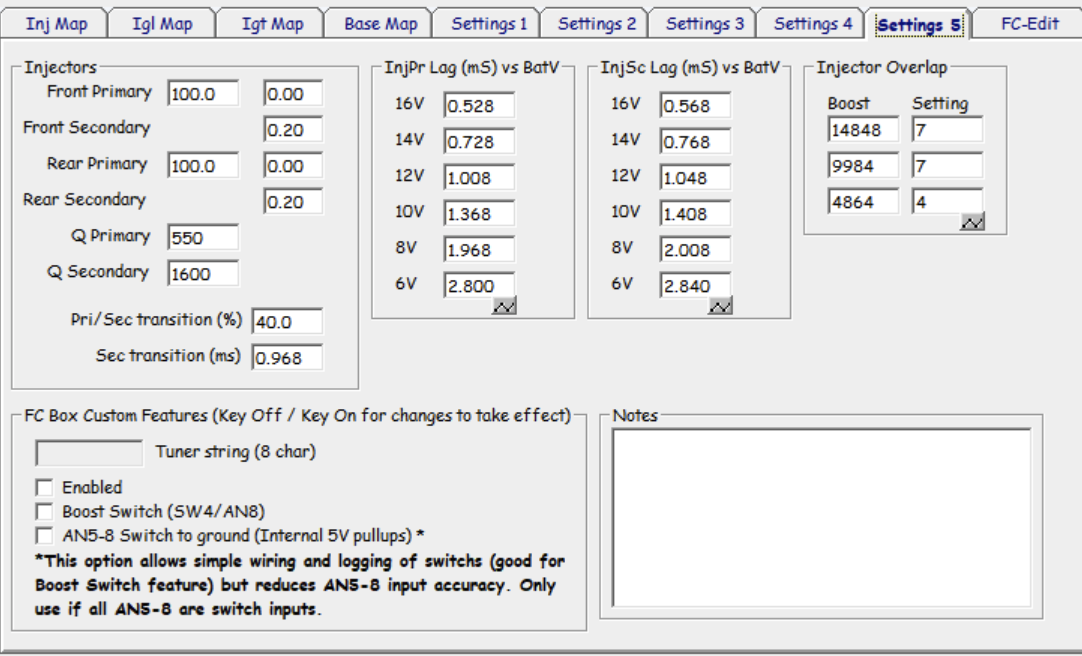Edit the 14848 Boost overlap field
Image resolution: width=1082 pixels, height=656 pixels.
(x=863, y=129)
